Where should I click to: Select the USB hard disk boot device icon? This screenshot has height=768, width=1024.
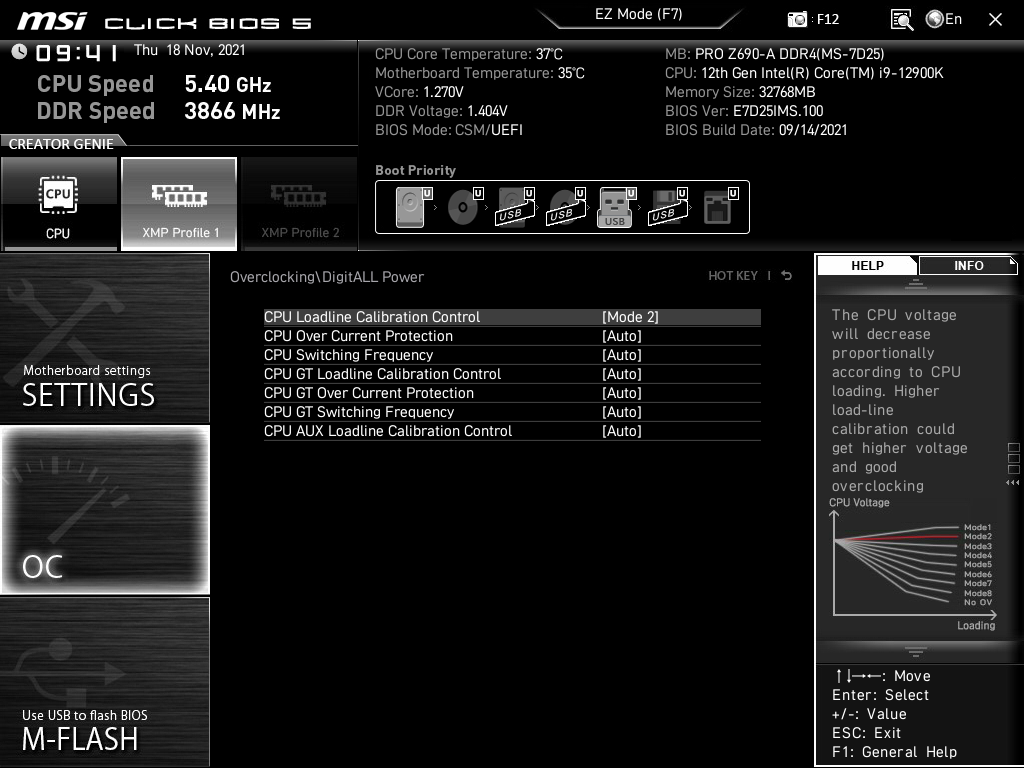(x=515, y=207)
